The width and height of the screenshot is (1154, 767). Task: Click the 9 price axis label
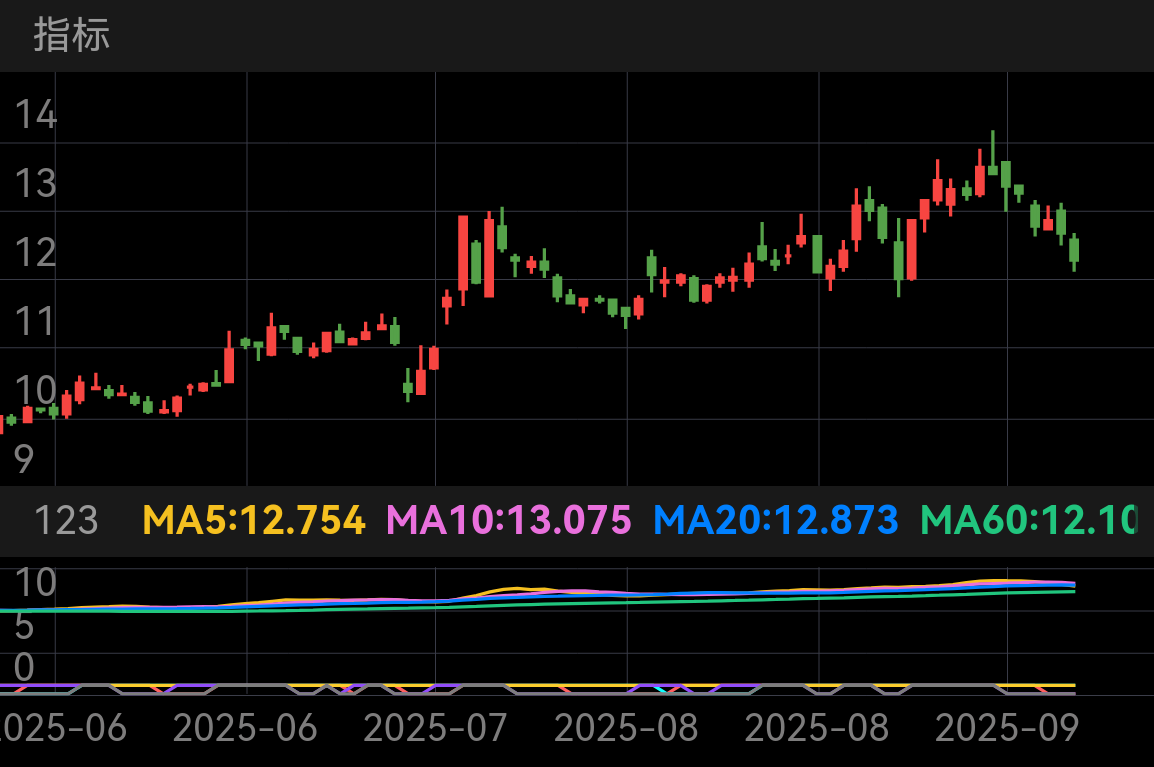pos(24,459)
